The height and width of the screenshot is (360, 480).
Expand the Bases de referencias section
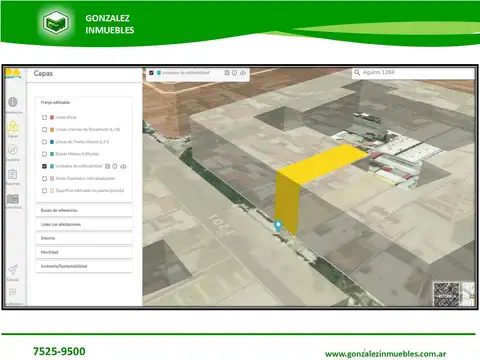(84, 210)
